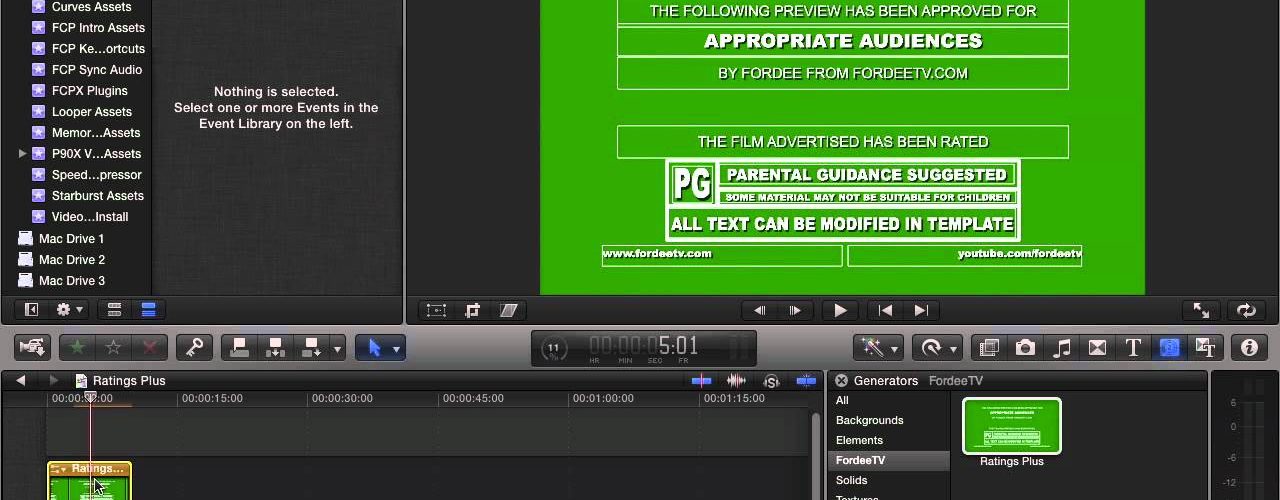Append clip to the storyline
Image resolution: width=1280 pixels, height=500 pixels.
coord(311,347)
